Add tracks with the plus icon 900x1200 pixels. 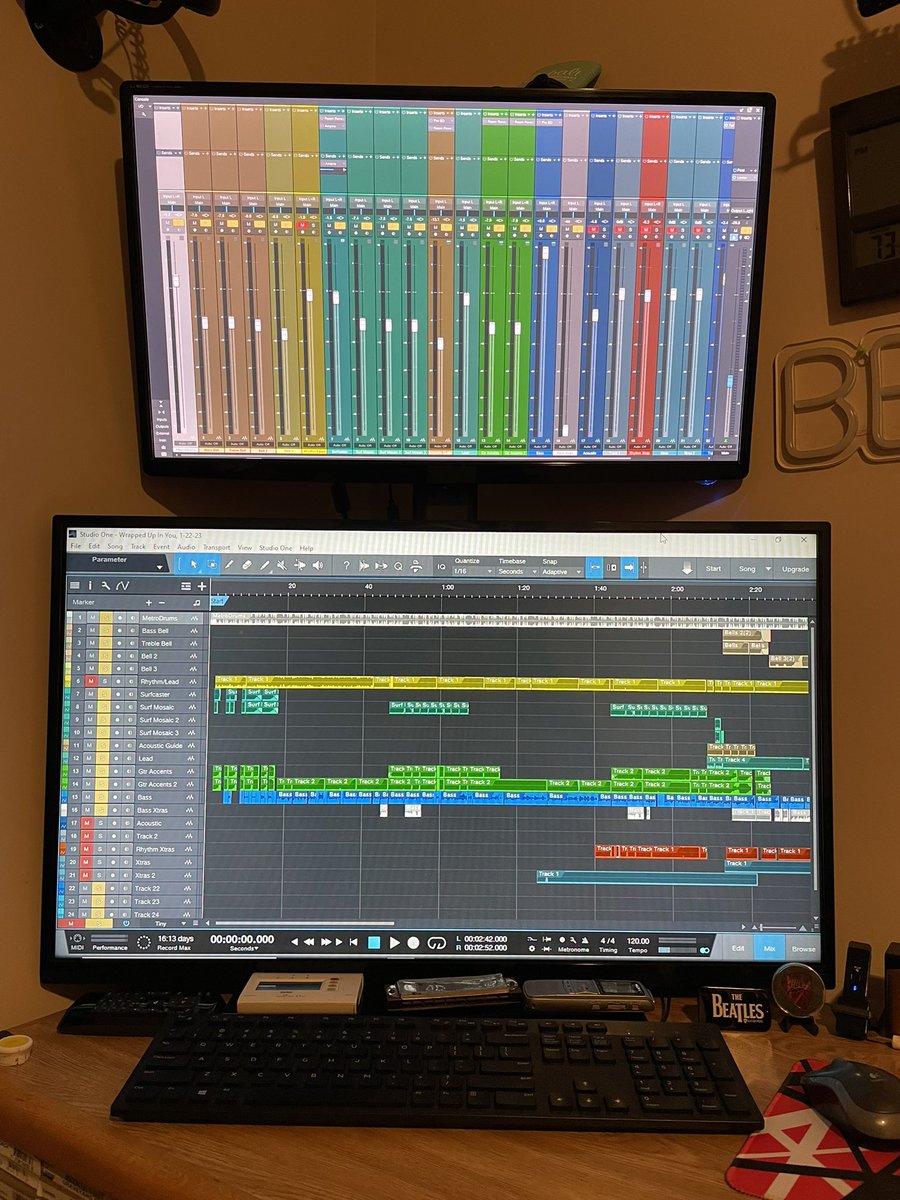point(201,586)
